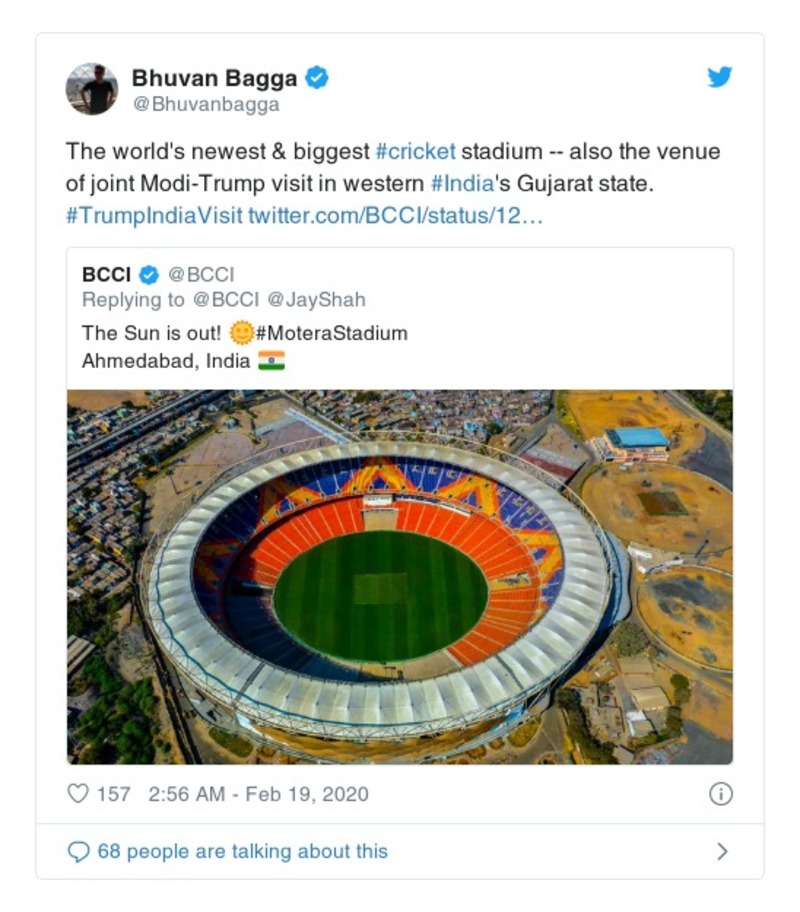Click the blue reply bubble icon
The height and width of the screenshot is (912, 800).
point(78,852)
